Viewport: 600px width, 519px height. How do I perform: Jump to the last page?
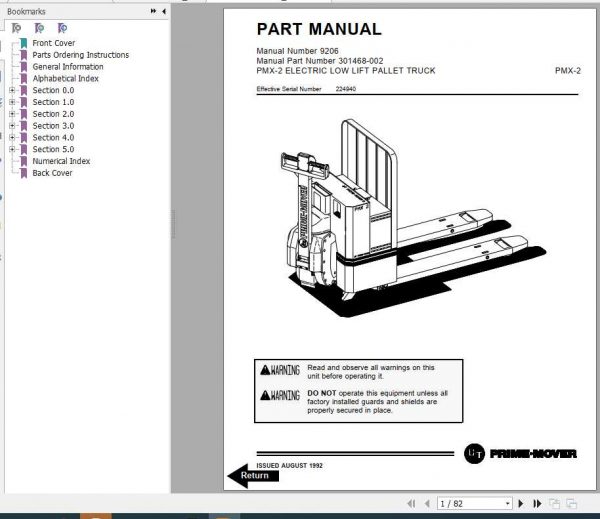pos(537,504)
